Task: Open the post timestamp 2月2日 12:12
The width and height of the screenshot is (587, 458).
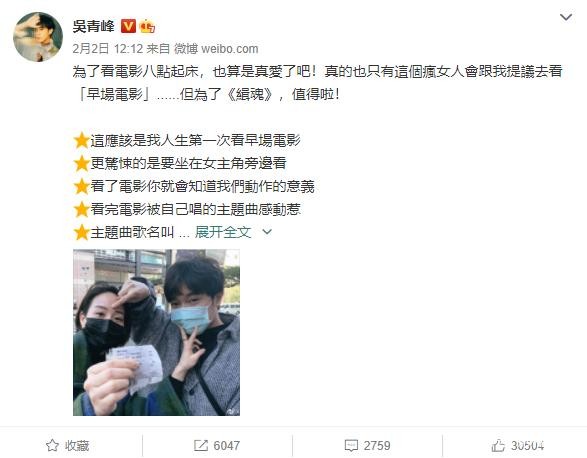Action: (108, 49)
